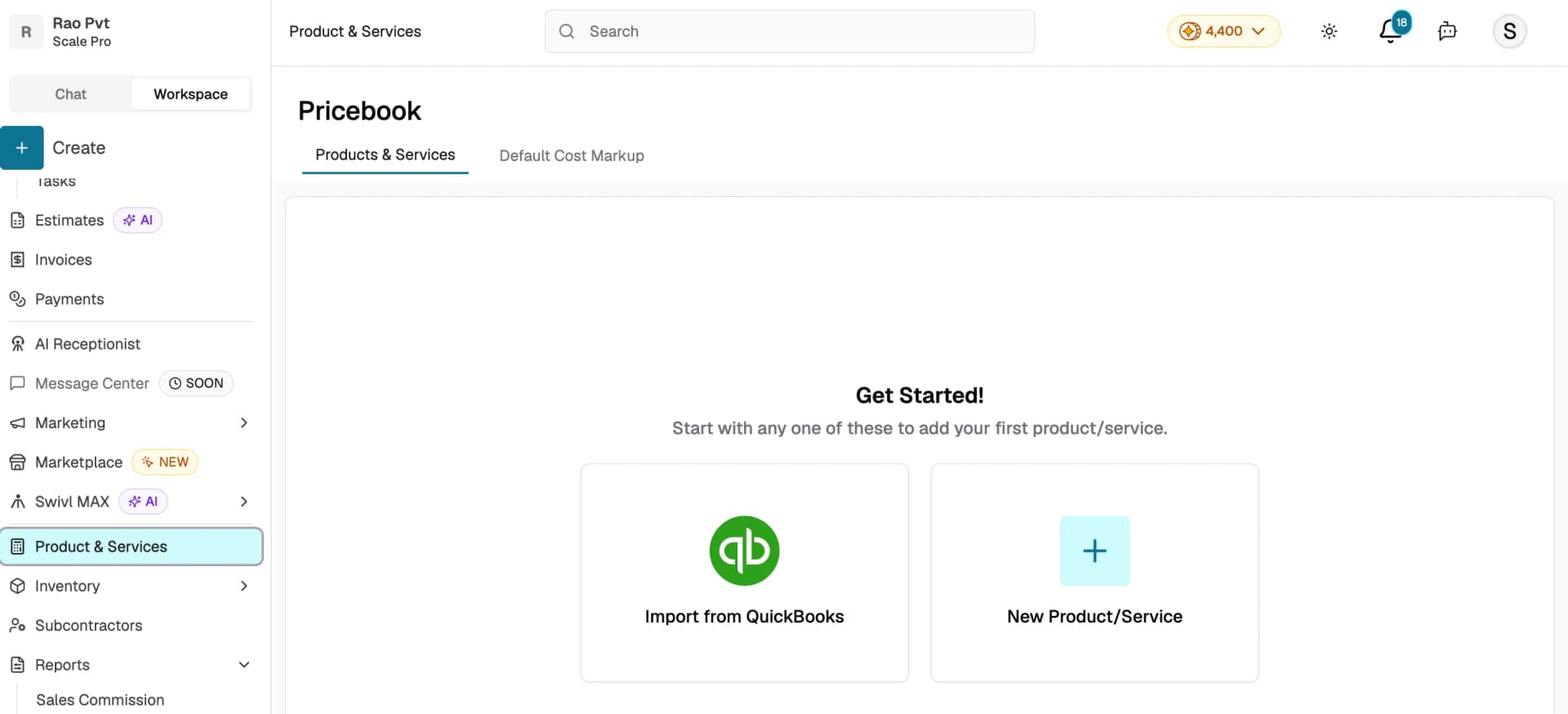Click the Pricebook heading
The width and height of the screenshot is (1568, 714).
pyautogui.click(x=359, y=111)
